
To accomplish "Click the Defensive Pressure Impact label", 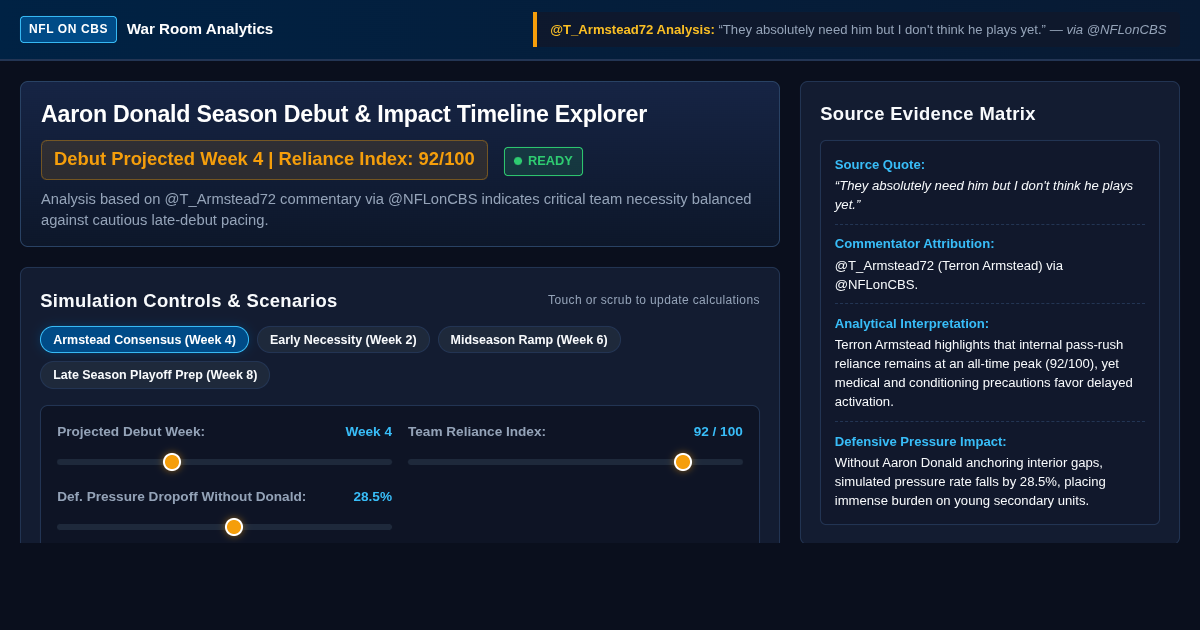I will (x=921, y=442).
